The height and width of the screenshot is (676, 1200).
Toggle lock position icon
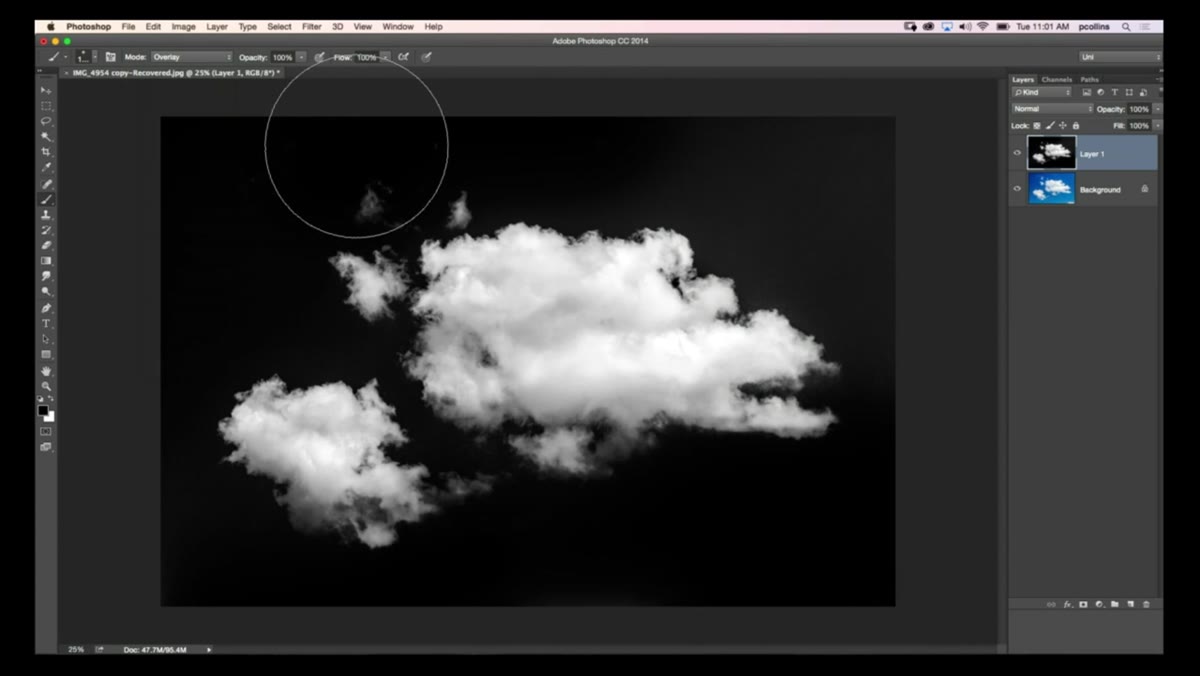[x=1063, y=126]
